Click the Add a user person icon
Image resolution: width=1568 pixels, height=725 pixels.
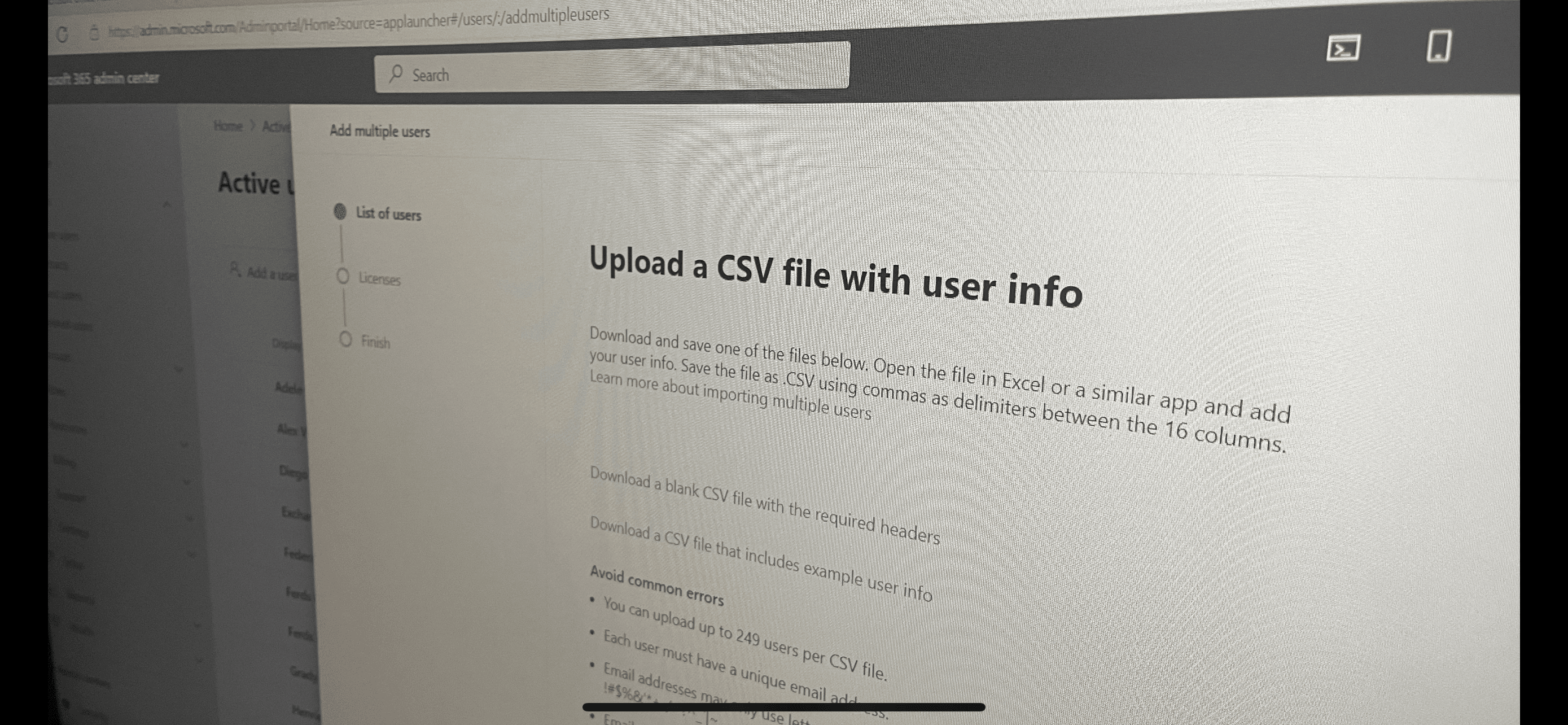pos(235,268)
